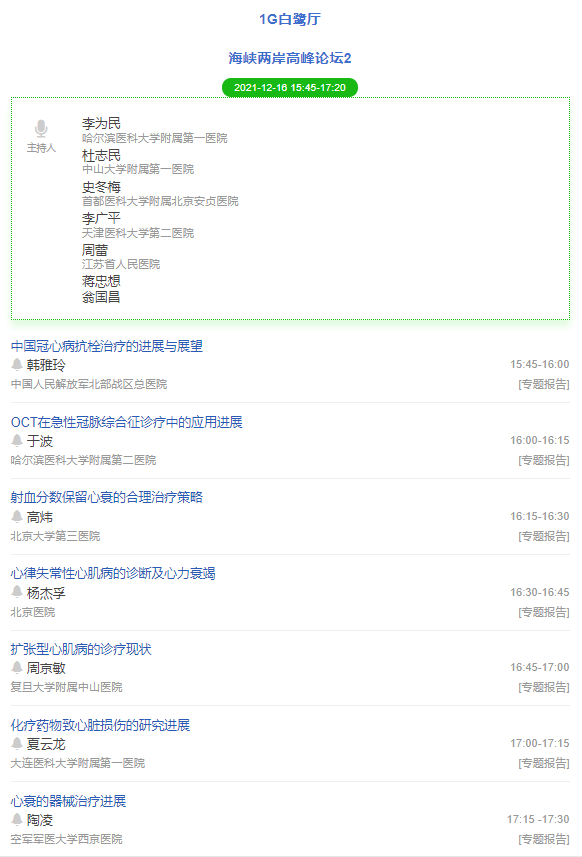The image size is (582, 857).
Task: Select host name 李为民
Action: (x=101, y=124)
